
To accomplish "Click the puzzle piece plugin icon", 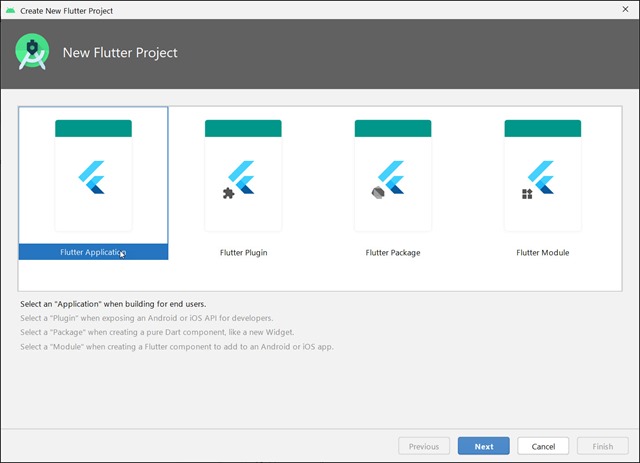I will point(229,193).
